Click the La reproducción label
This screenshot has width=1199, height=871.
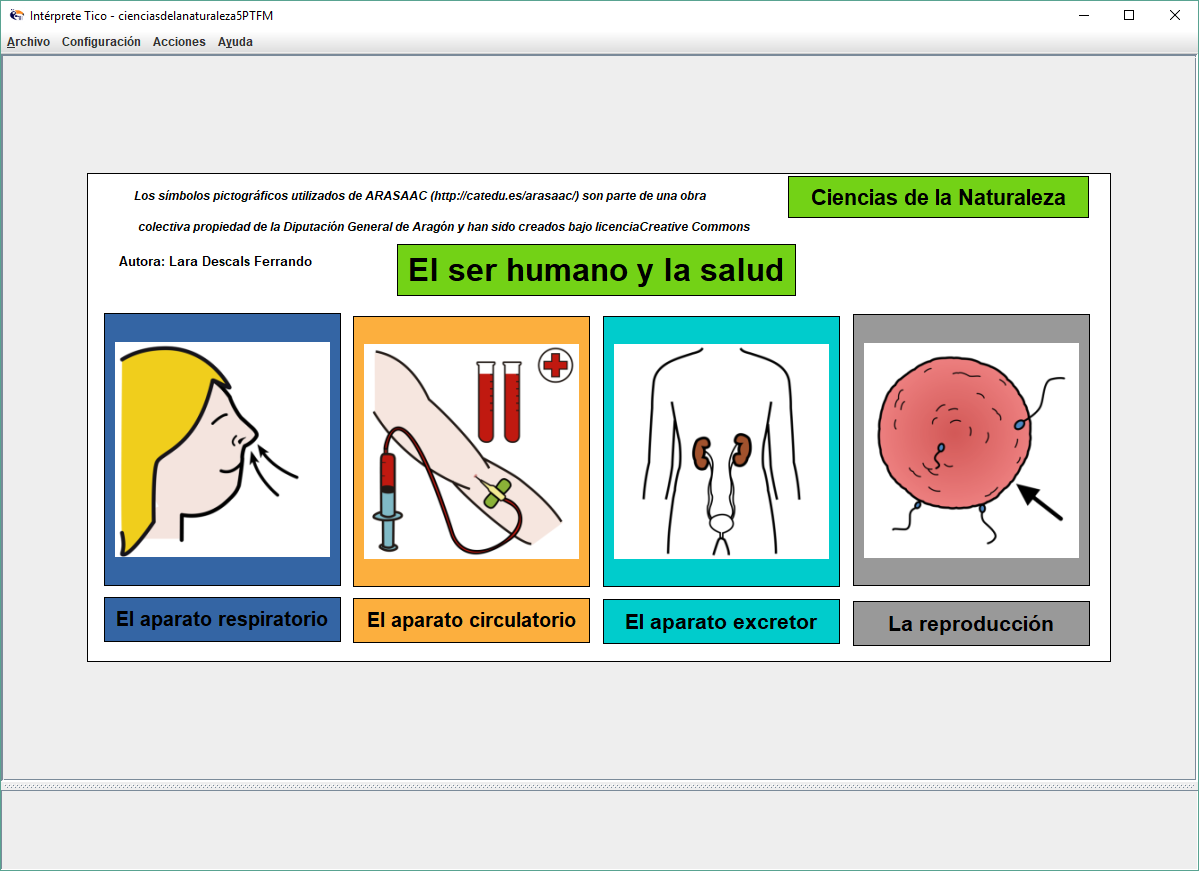coord(971,624)
